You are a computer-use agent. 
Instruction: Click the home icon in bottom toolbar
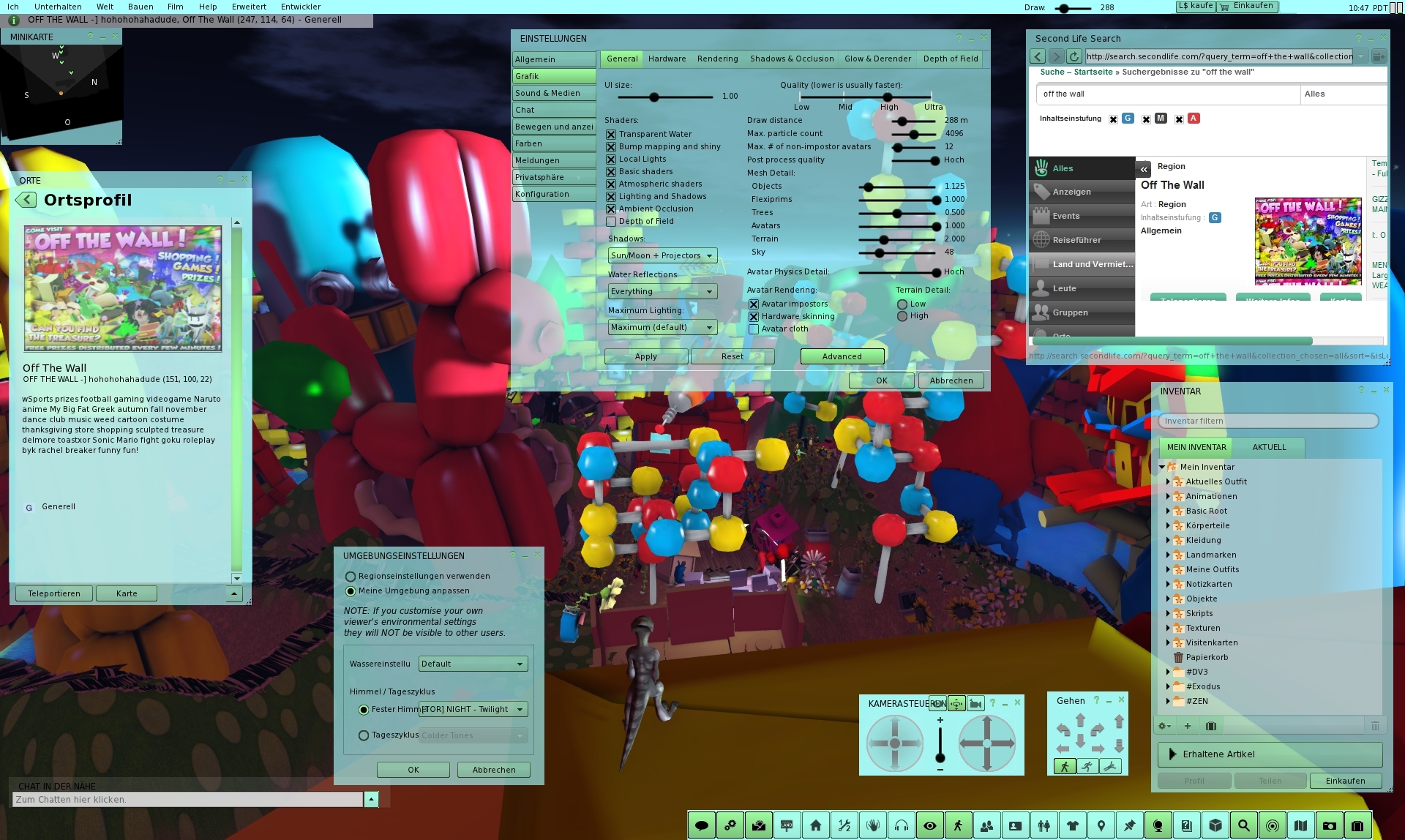(815, 825)
